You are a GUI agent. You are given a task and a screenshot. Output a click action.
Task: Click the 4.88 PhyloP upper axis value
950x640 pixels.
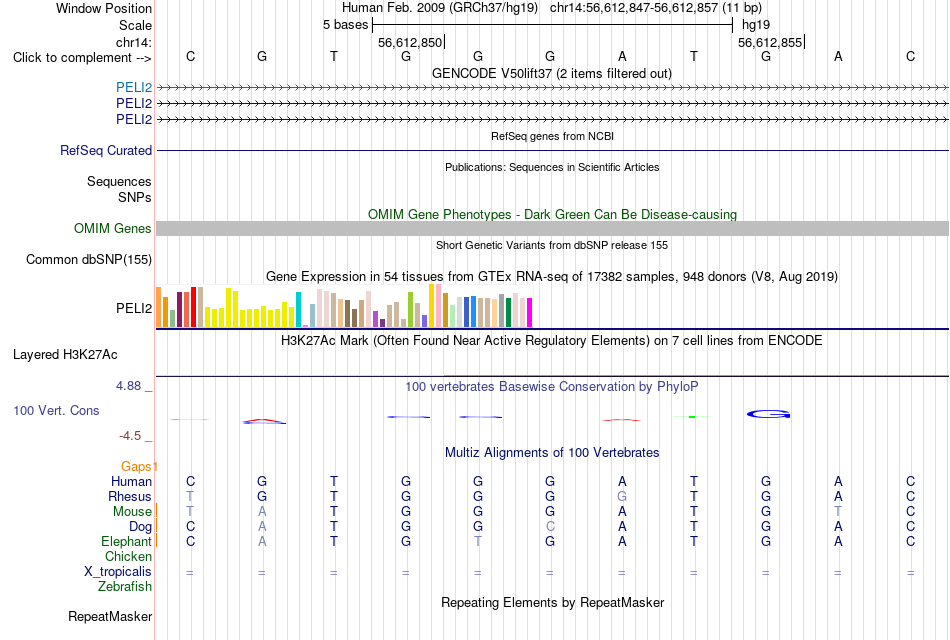pyautogui.click(x=128, y=386)
